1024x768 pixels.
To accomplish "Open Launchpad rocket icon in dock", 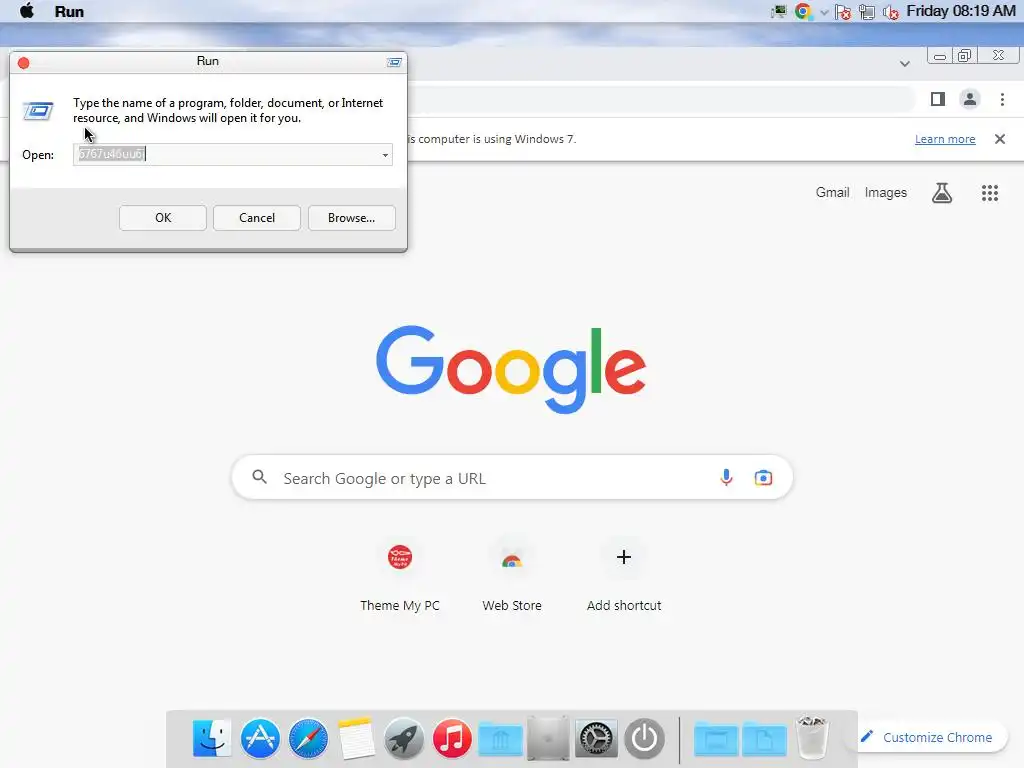I will coord(404,739).
